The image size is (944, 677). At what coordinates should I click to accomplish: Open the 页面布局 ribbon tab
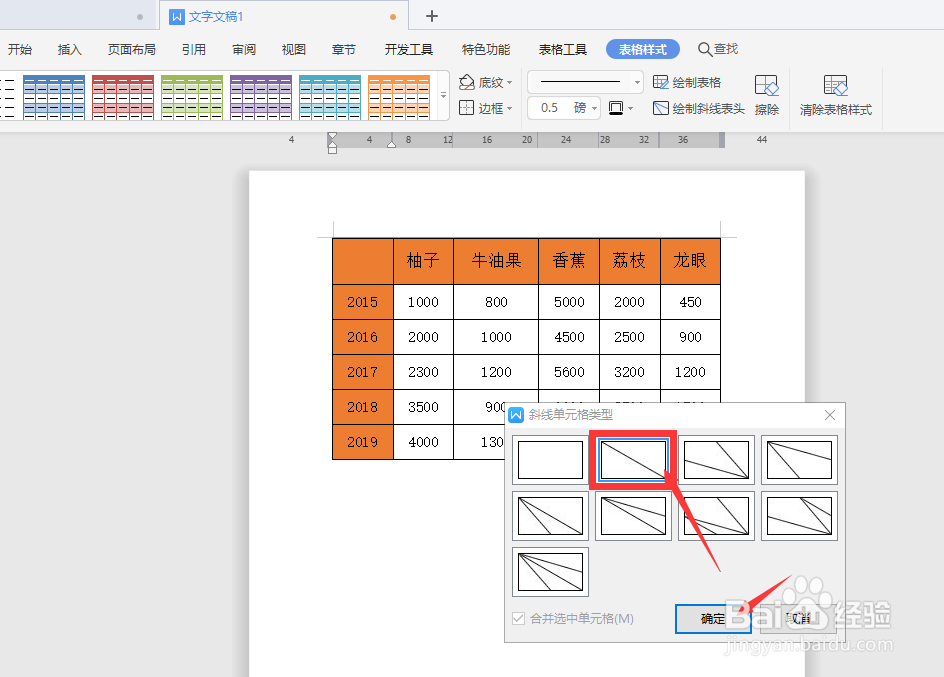pos(131,49)
